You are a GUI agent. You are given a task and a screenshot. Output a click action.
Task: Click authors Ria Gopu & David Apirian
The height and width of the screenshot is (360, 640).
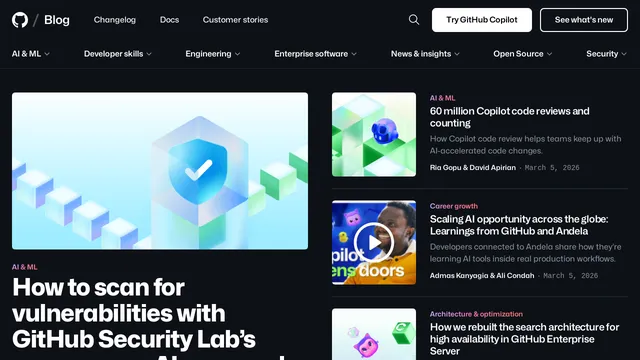point(473,167)
